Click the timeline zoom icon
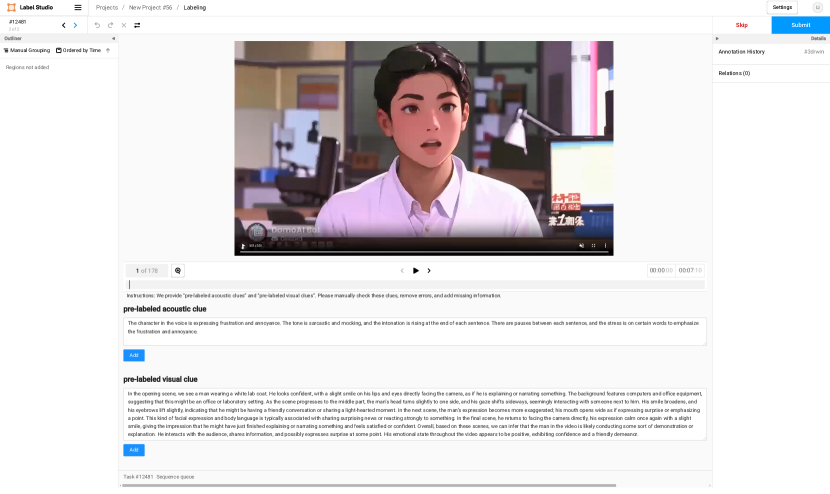The height and width of the screenshot is (494, 830). tap(178, 270)
